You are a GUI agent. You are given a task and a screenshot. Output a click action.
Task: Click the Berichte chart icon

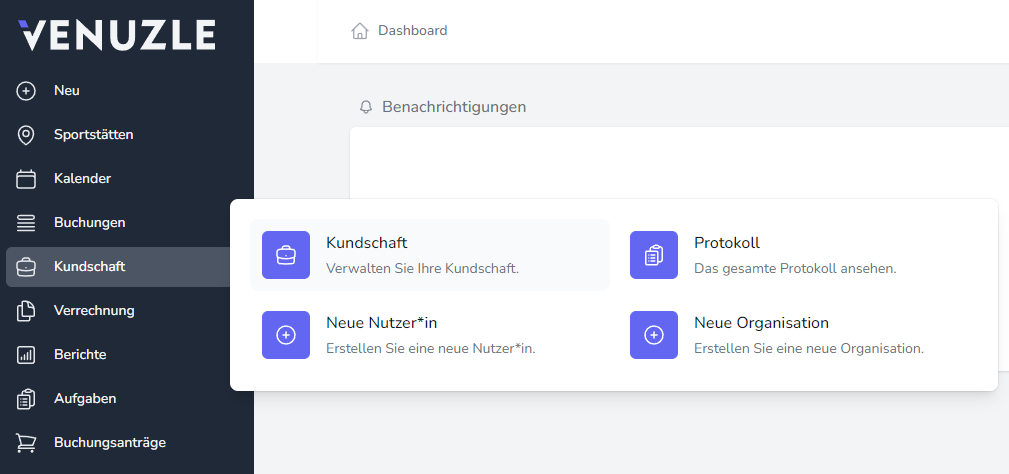coord(27,355)
